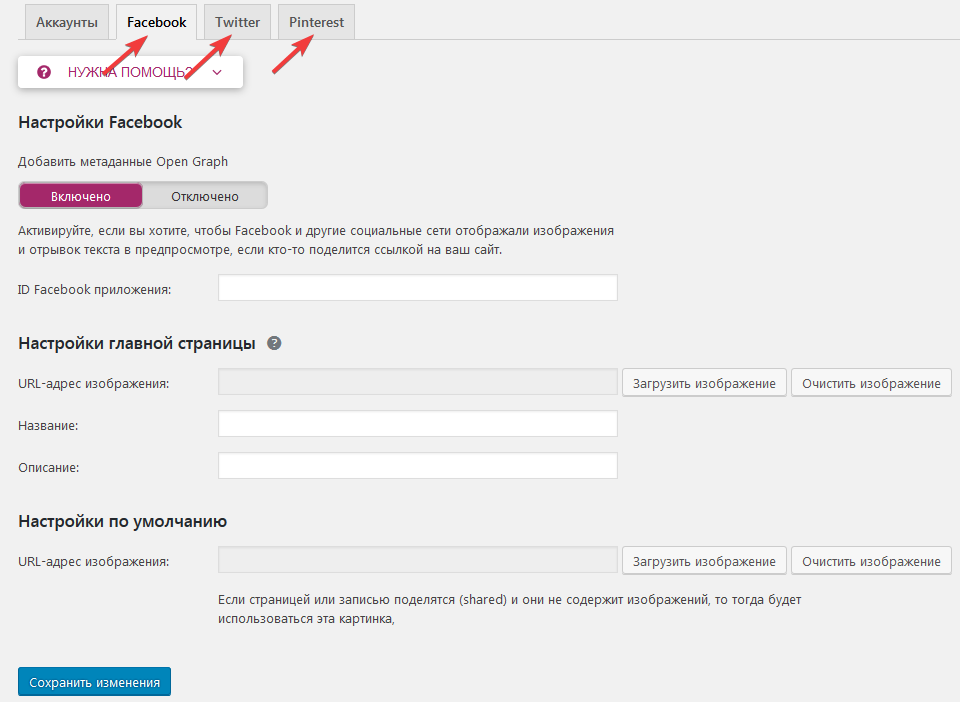Viewport: 960px width, 702px height.
Task: Go to the Pinterest tab
Action: 317,22
